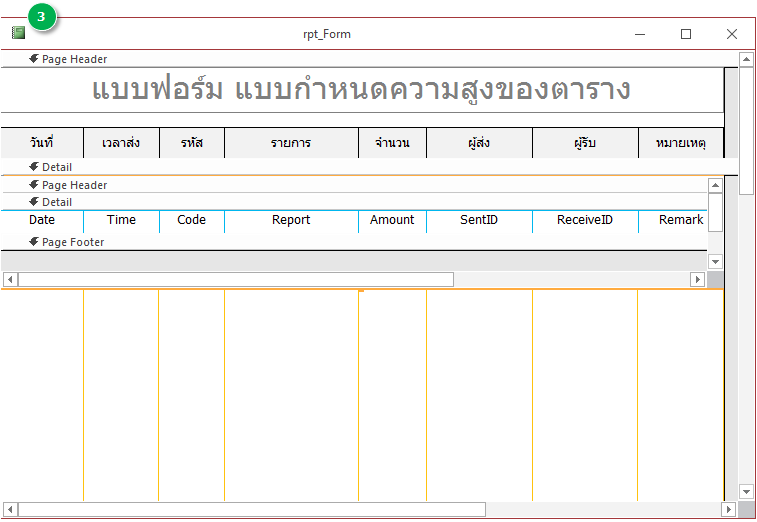The image size is (757, 522).
Task: Select the Remark text box
Action: pos(673,221)
